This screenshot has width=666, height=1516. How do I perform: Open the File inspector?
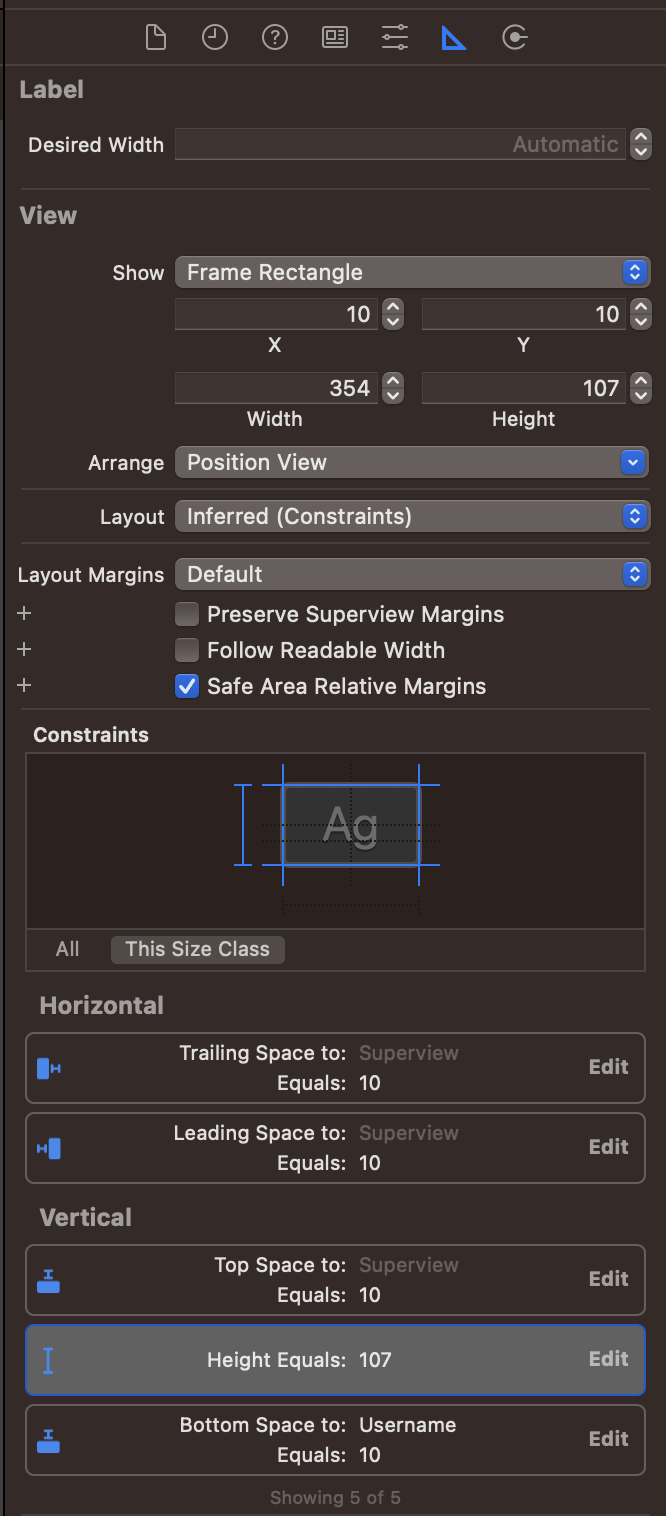pyautogui.click(x=155, y=38)
